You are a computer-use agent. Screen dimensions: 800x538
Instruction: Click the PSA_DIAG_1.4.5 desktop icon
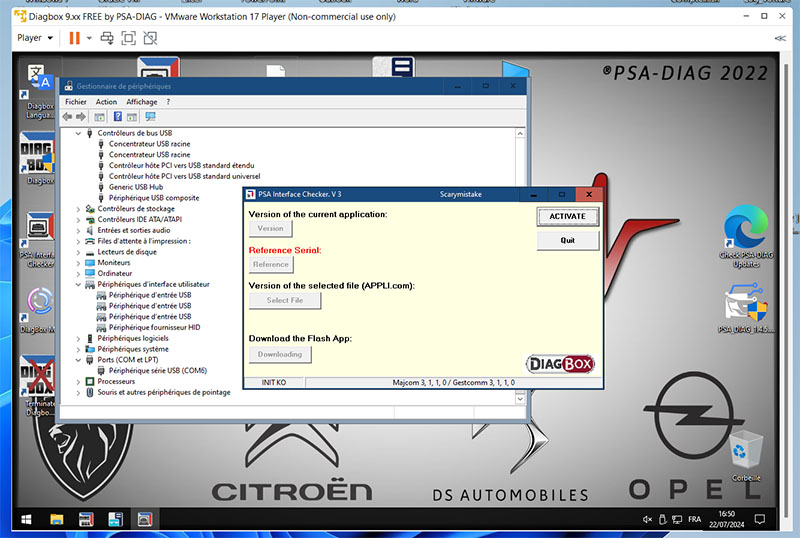coord(746,308)
